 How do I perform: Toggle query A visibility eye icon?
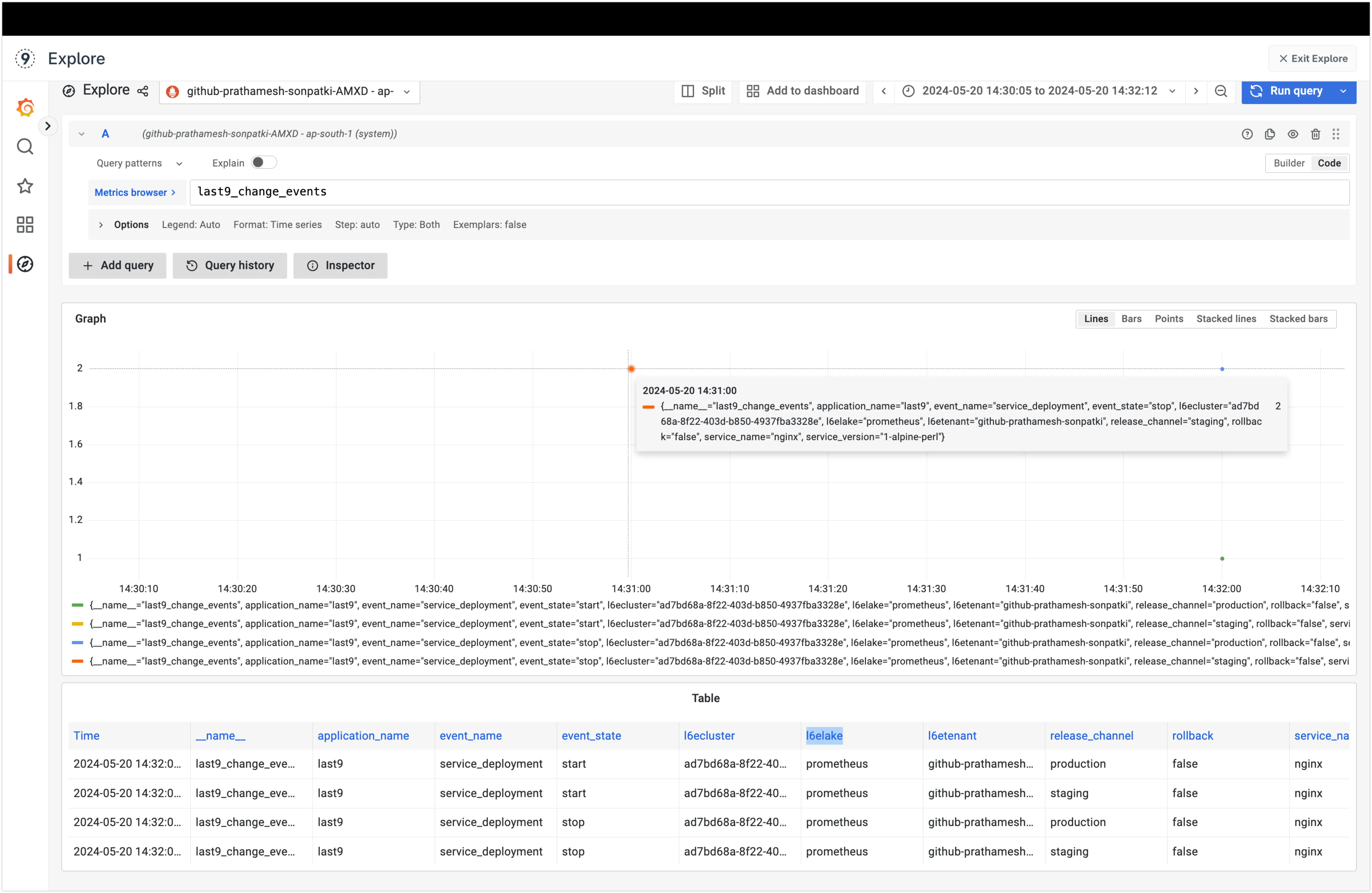(1293, 134)
